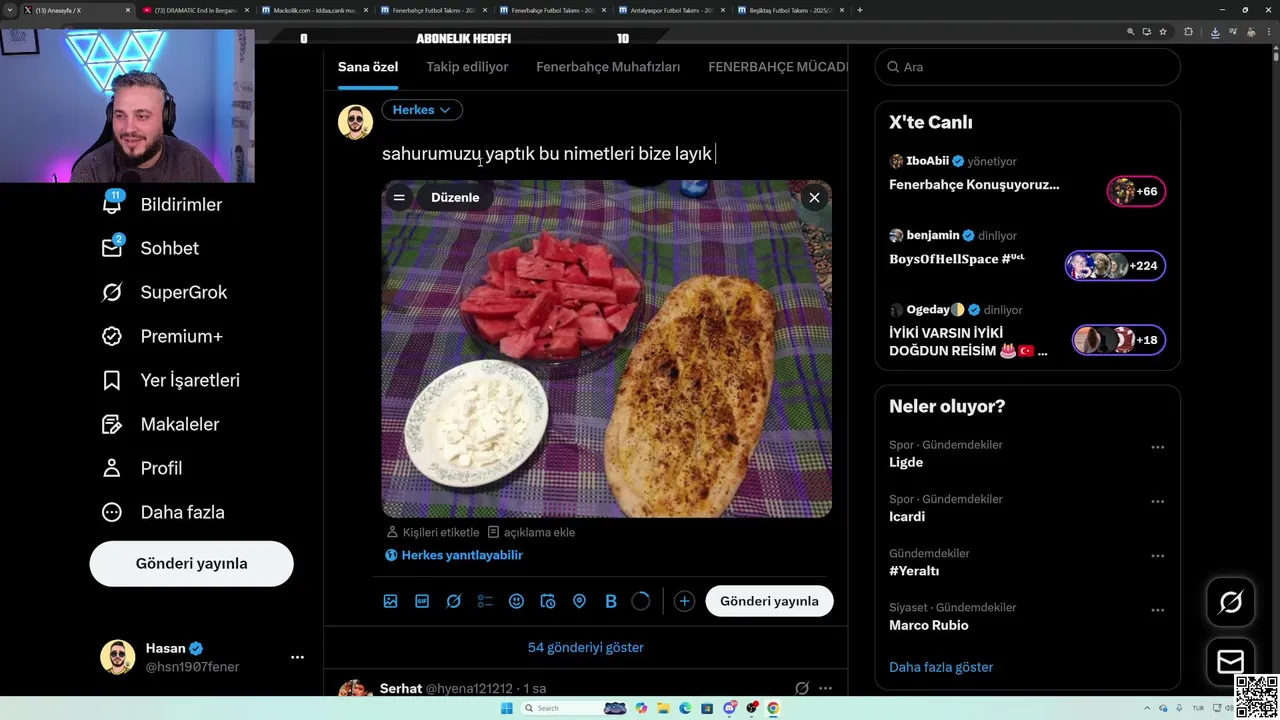Open options for Marco Rubio trend
The image size is (1280, 720).
(1157, 609)
